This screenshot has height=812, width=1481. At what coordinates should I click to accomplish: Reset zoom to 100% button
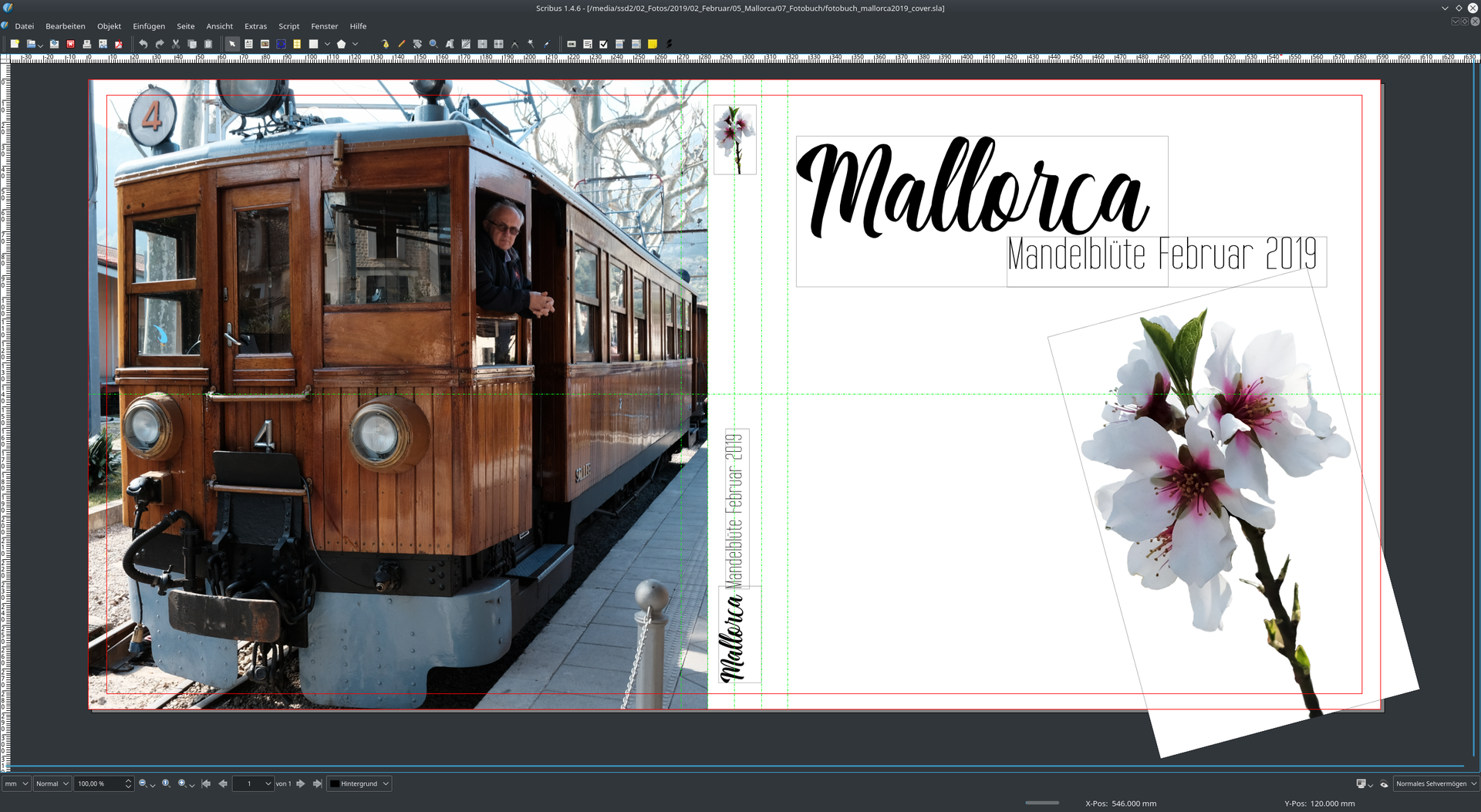pos(166,783)
